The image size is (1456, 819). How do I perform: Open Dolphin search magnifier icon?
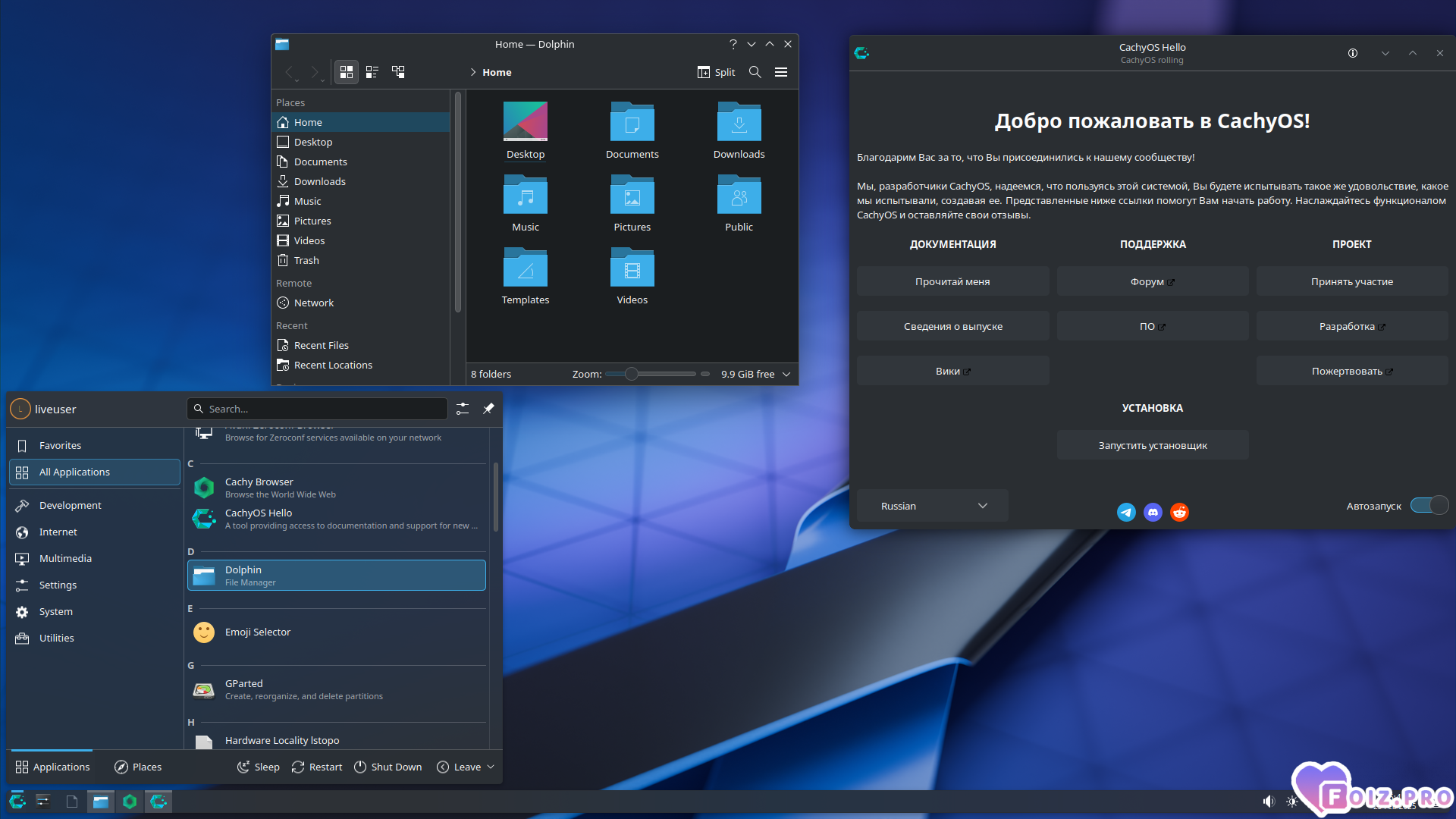click(755, 72)
